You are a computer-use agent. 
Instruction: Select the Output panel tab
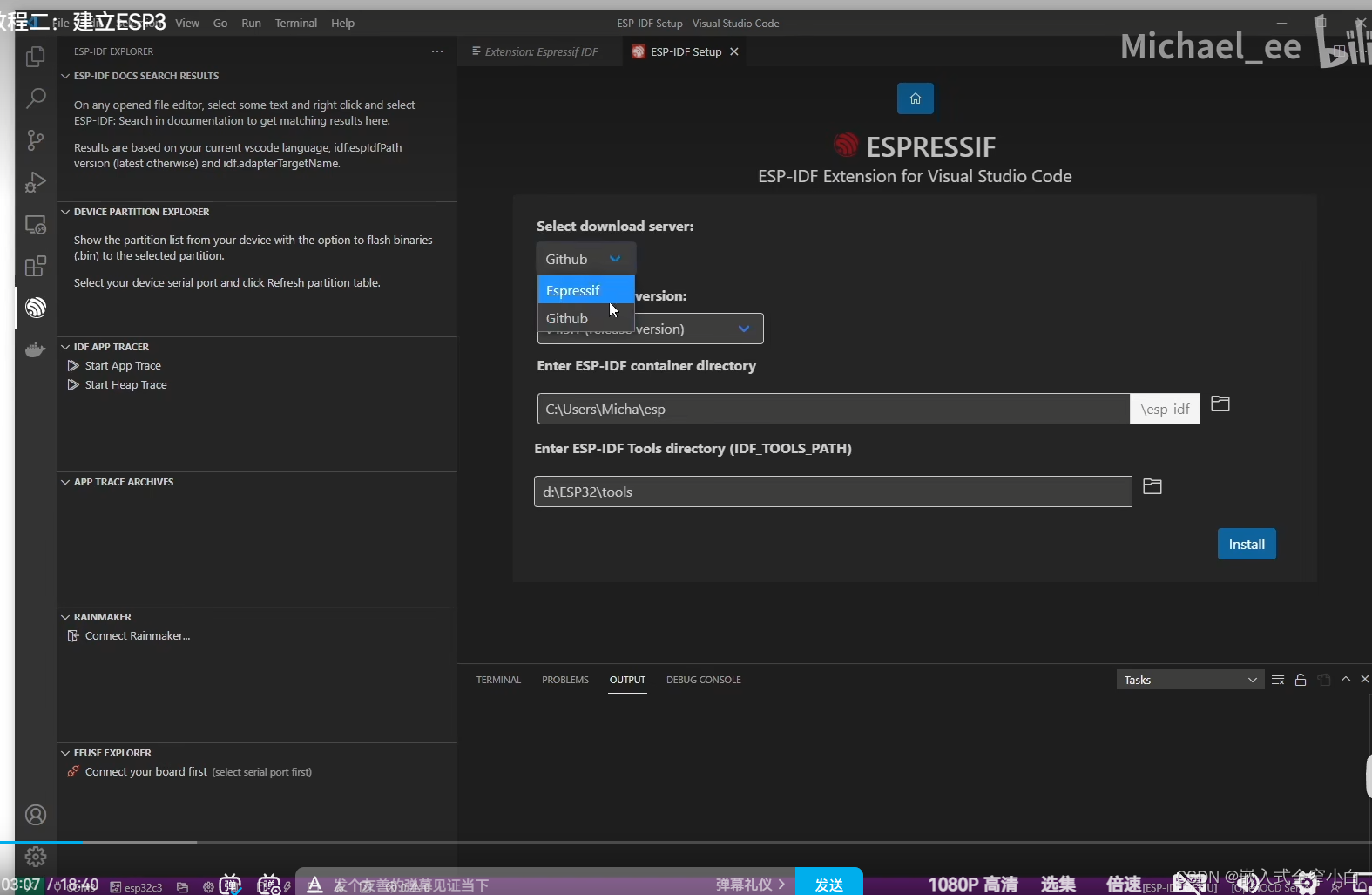coord(627,680)
